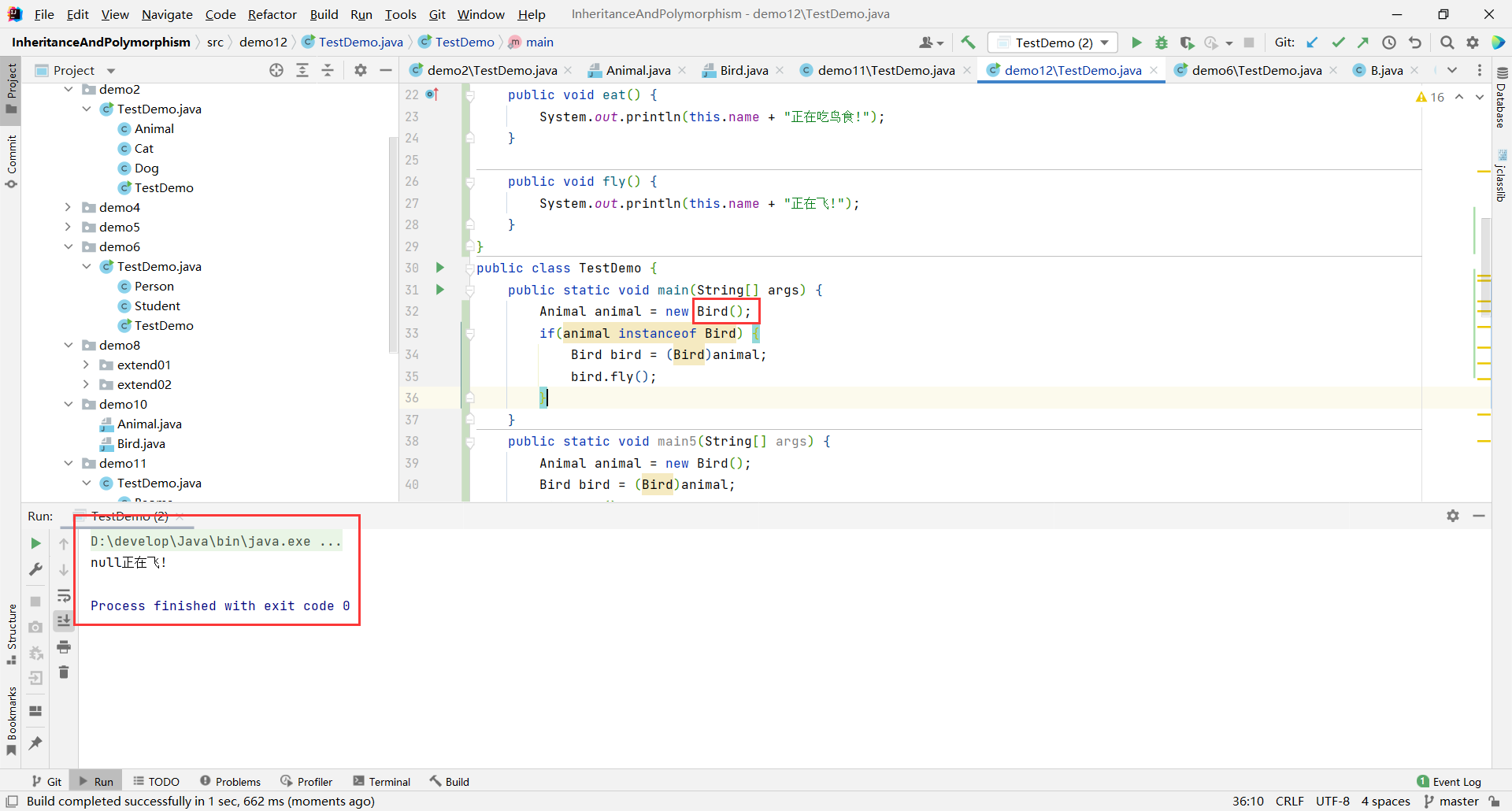This screenshot has height=811, width=1512.
Task: Pin the Run tab with pin icon
Action: coord(35,742)
